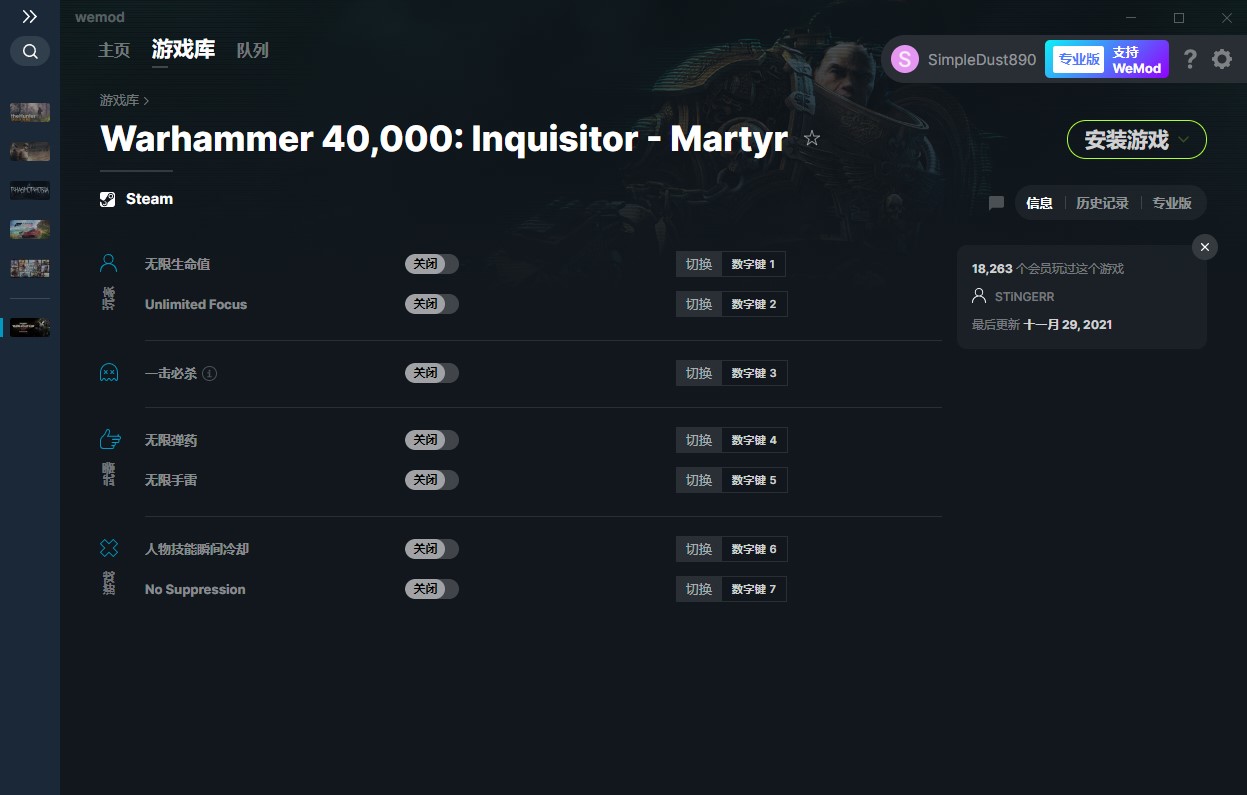Switch to 历史记录 tab
The width and height of the screenshot is (1247, 795).
[x=1102, y=203]
